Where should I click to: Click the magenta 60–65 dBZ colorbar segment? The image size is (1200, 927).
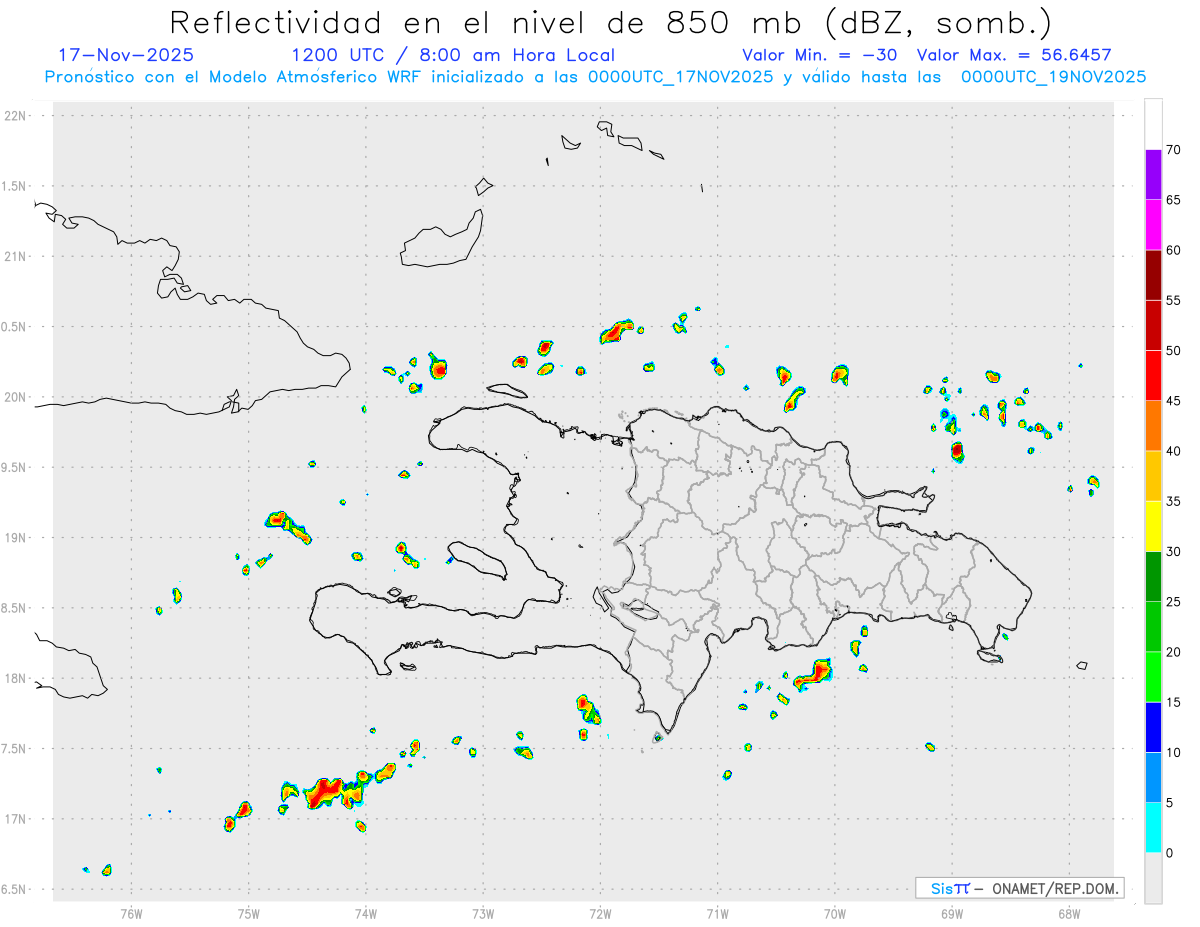point(1153,225)
